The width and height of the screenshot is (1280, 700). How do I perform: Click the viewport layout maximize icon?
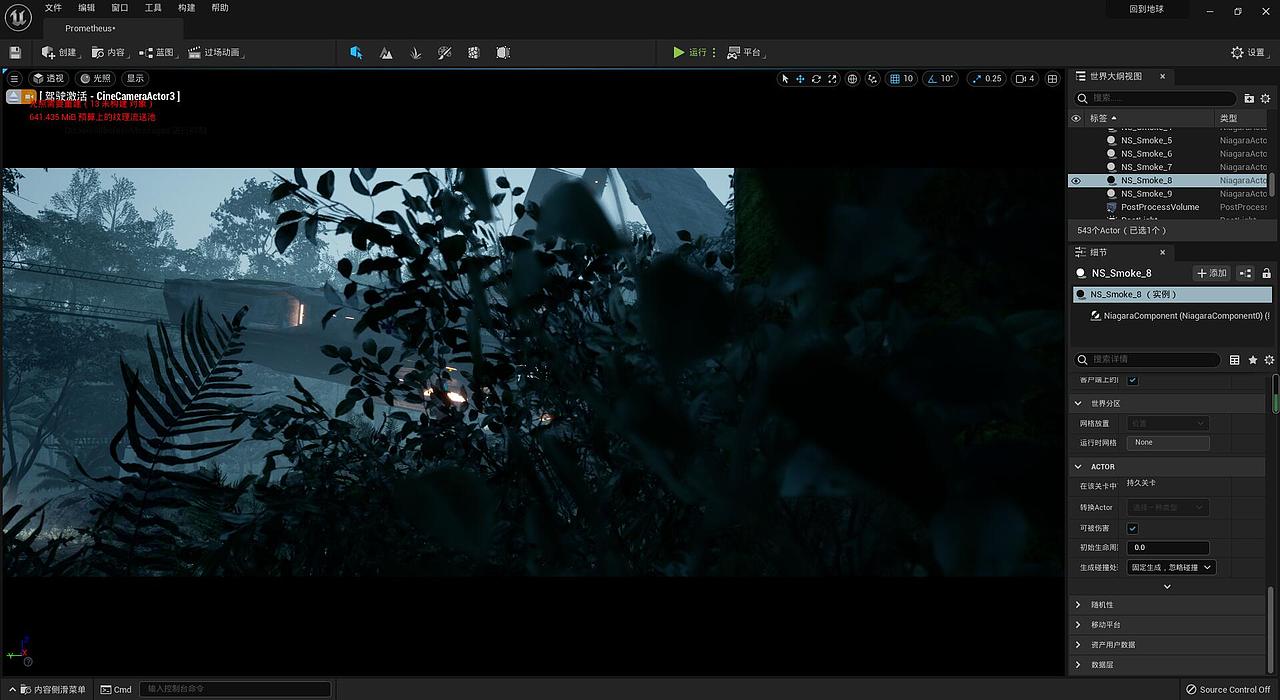(1052, 79)
